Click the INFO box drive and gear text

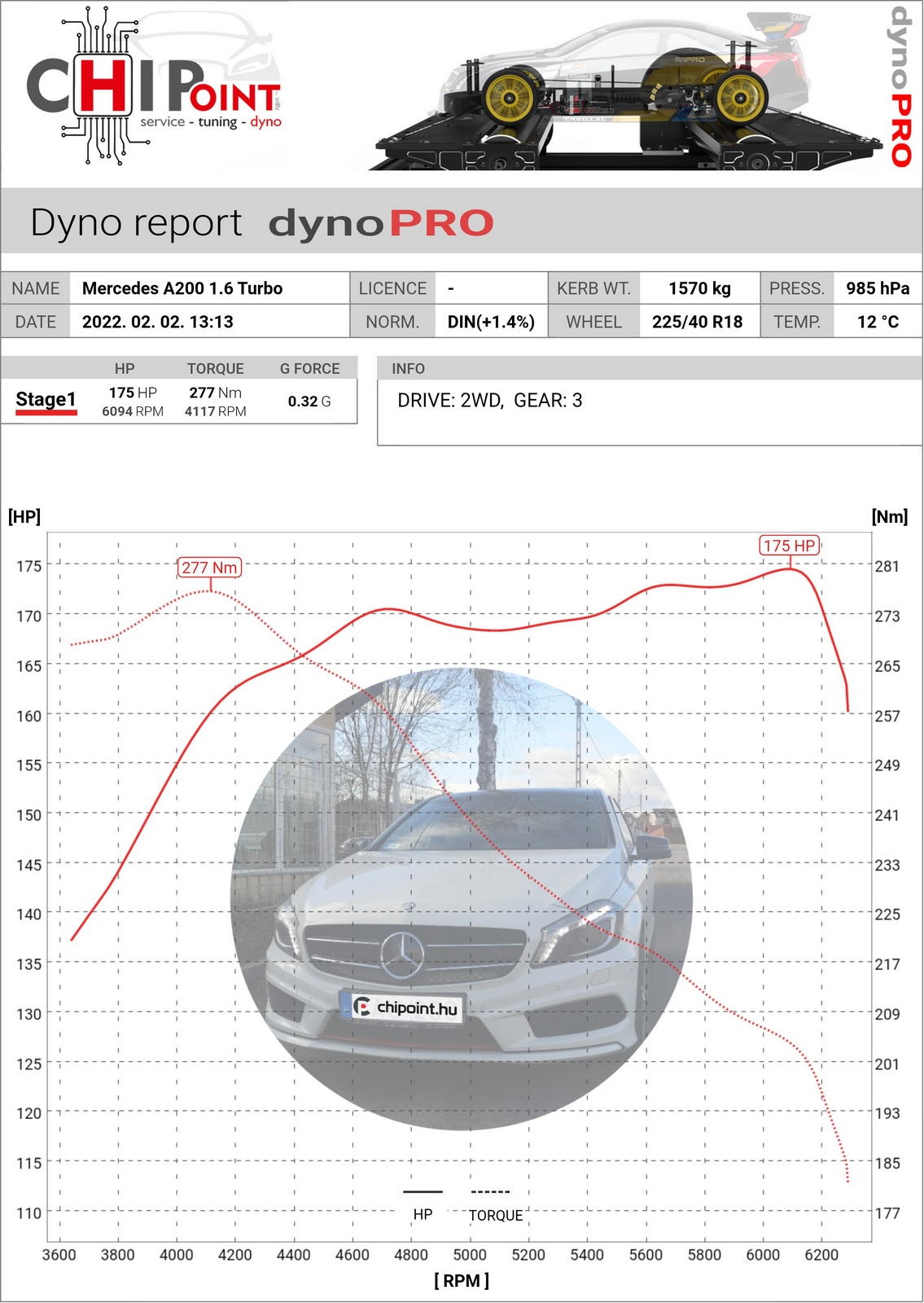[489, 401]
